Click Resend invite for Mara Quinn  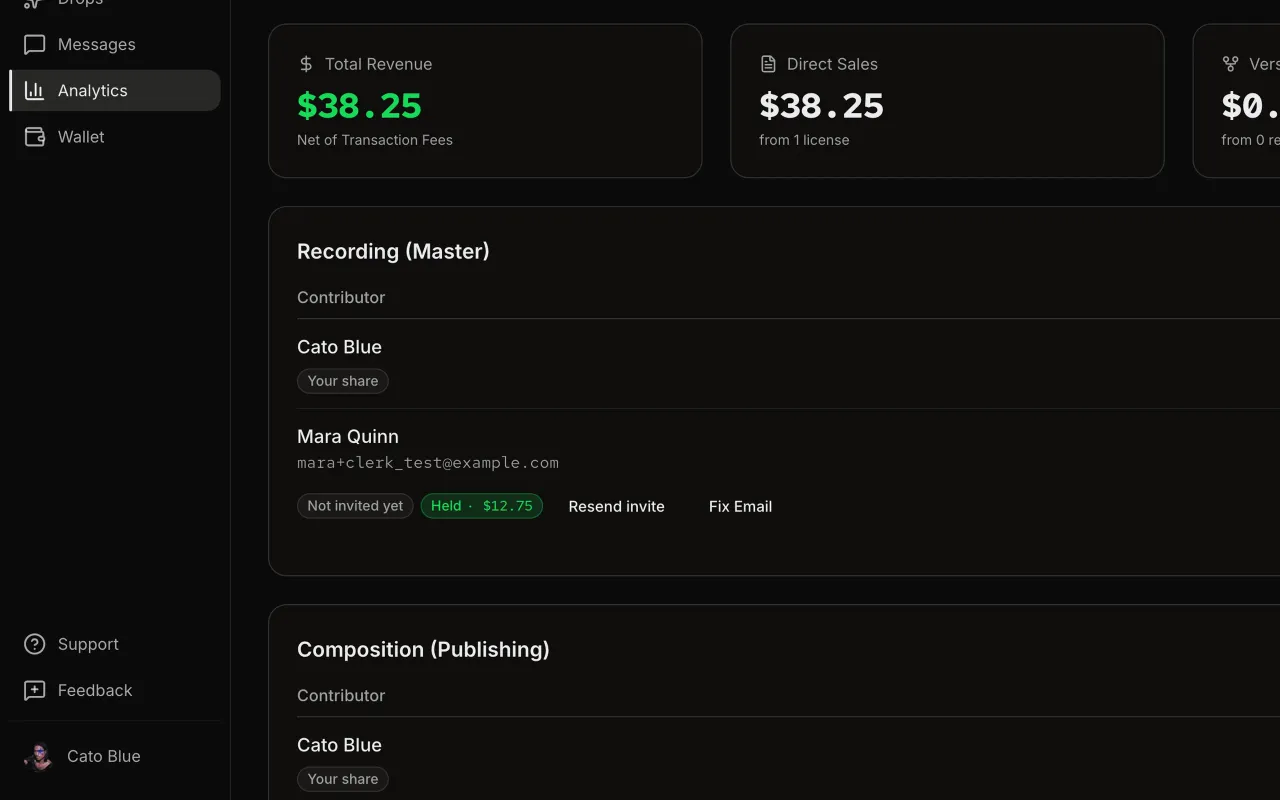click(616, 506)
